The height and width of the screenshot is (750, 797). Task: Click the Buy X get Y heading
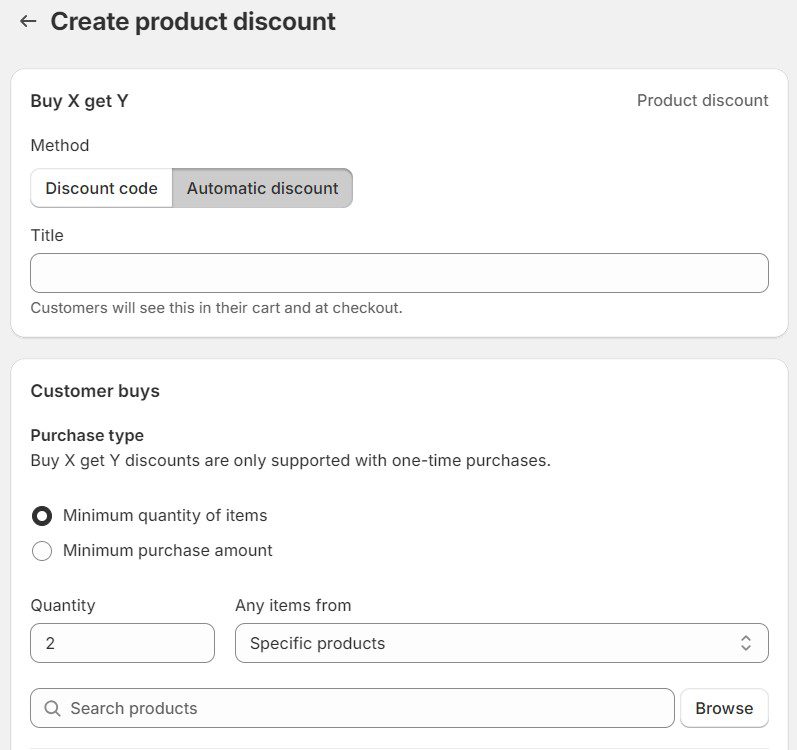[79, 101]
